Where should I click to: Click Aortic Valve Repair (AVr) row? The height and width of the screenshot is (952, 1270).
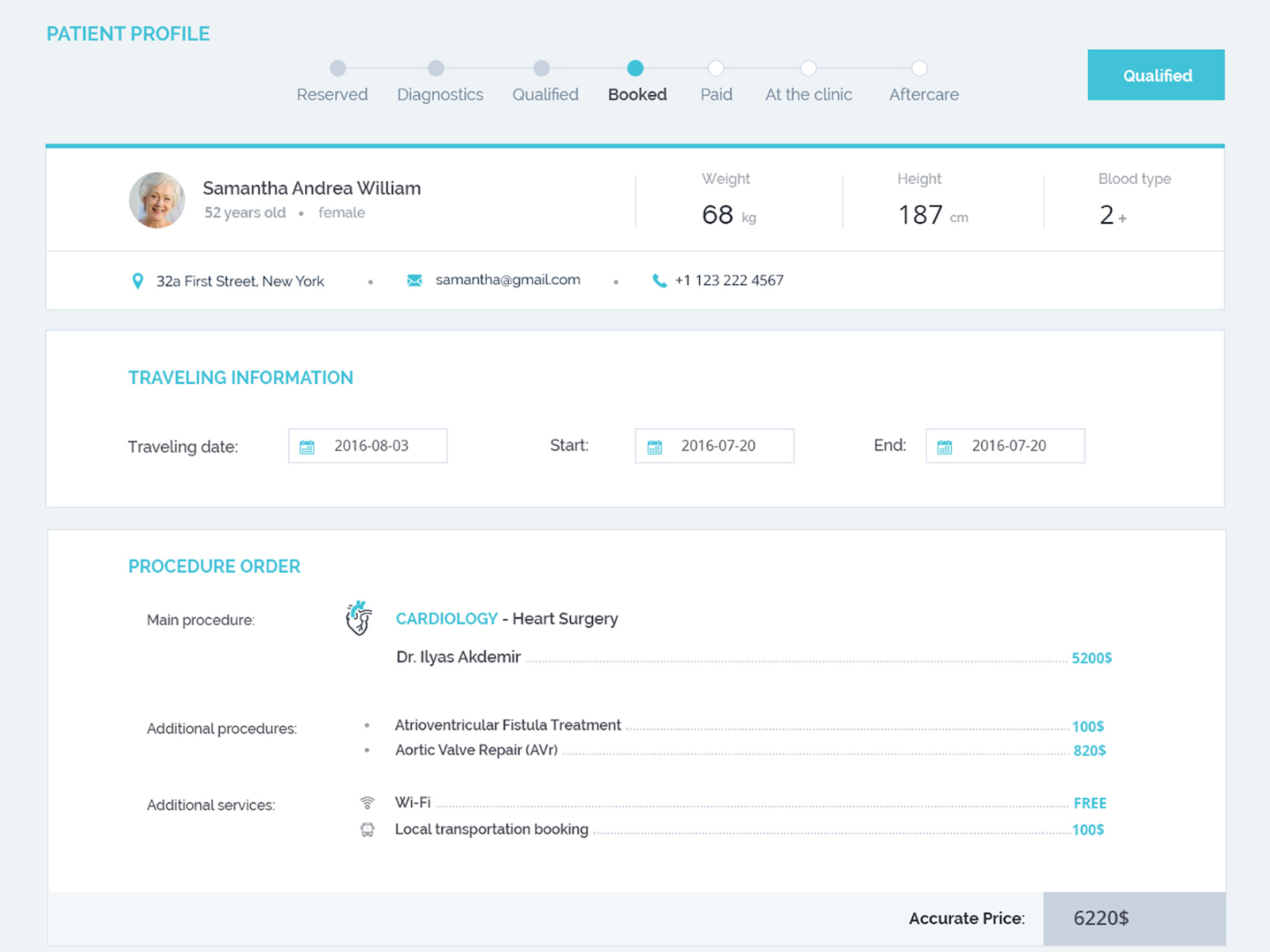coord(750,750)
